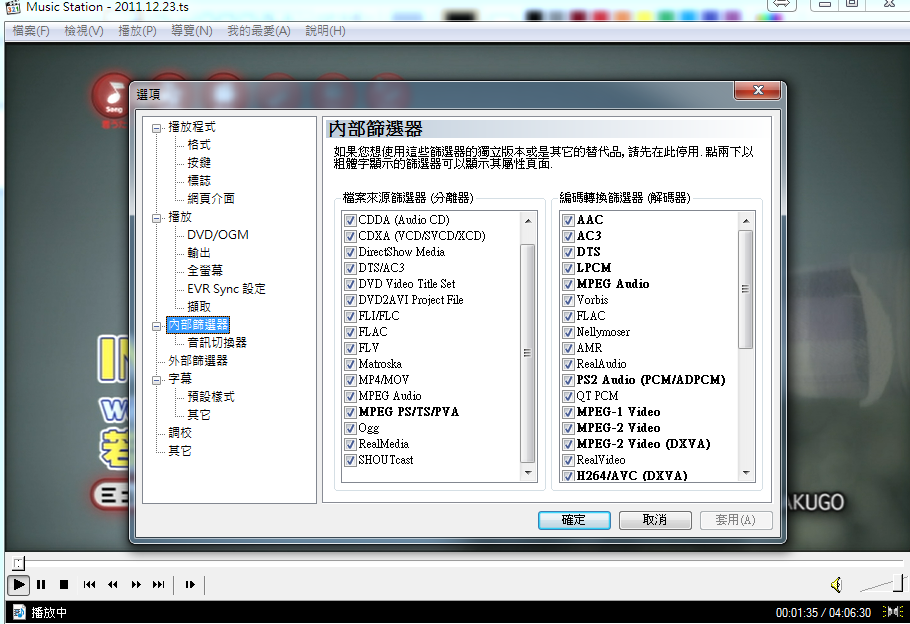Collapse the 內部篩選器 tree node

coord(156,325)
